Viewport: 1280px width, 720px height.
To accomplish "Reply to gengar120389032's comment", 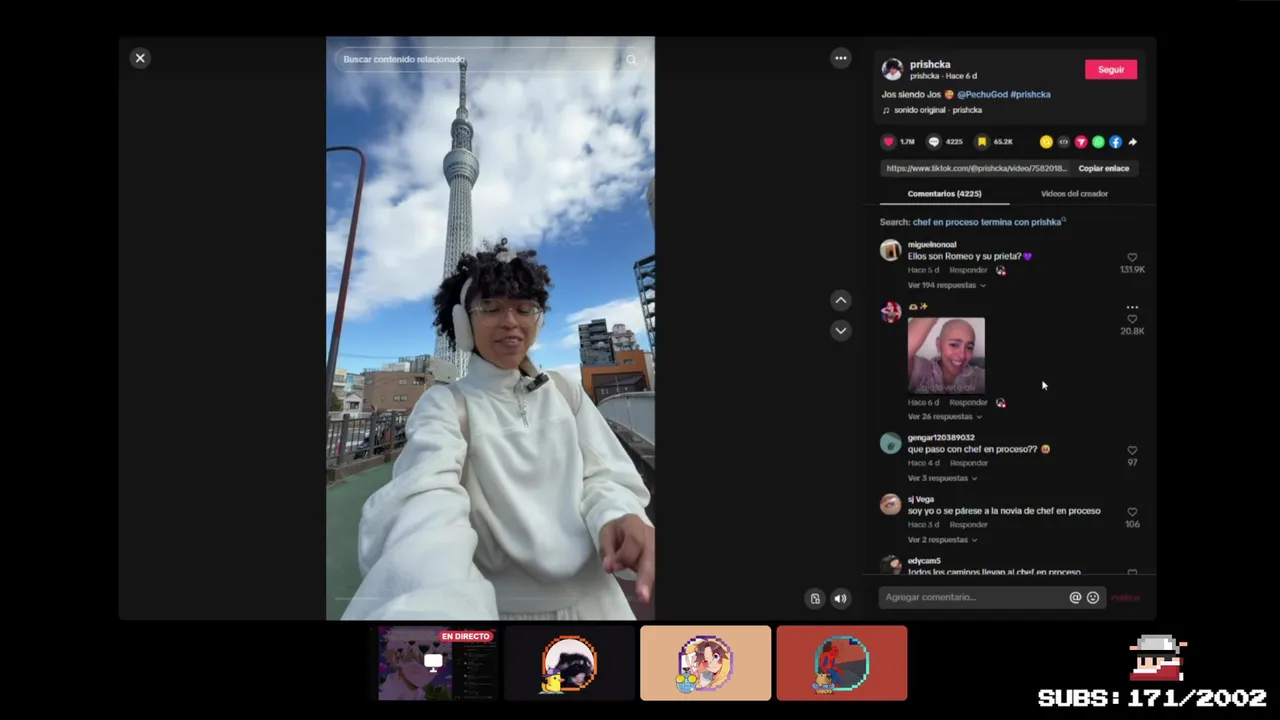I will coord(968,463).
